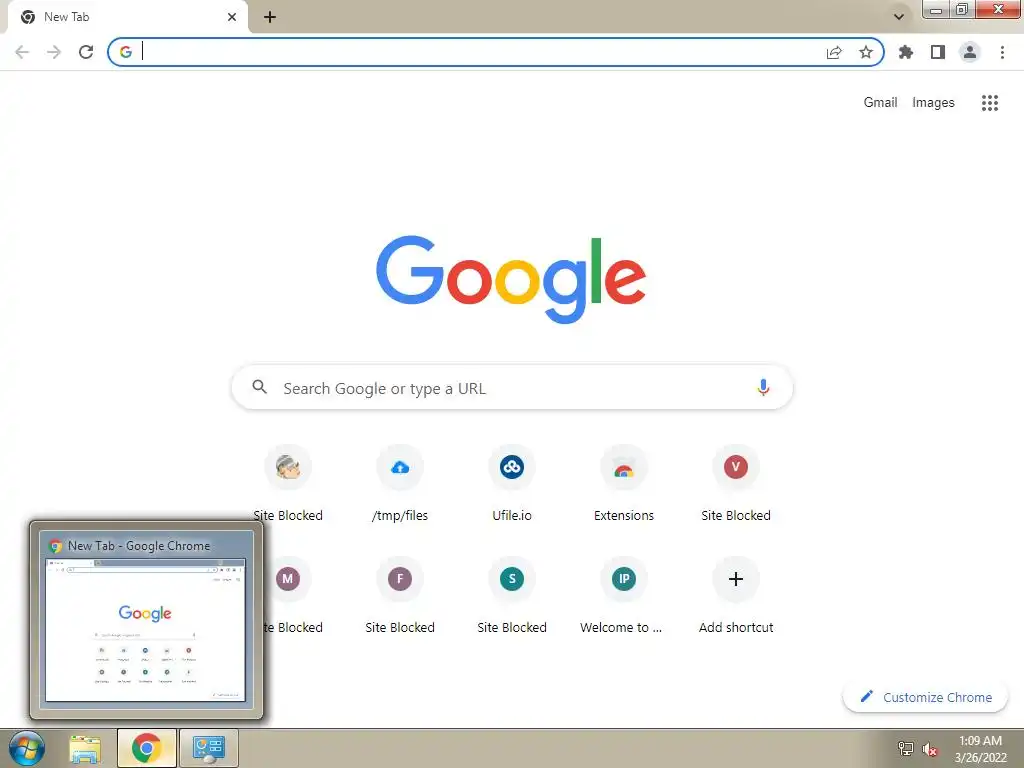Click the Google logo

pos(511,279)
